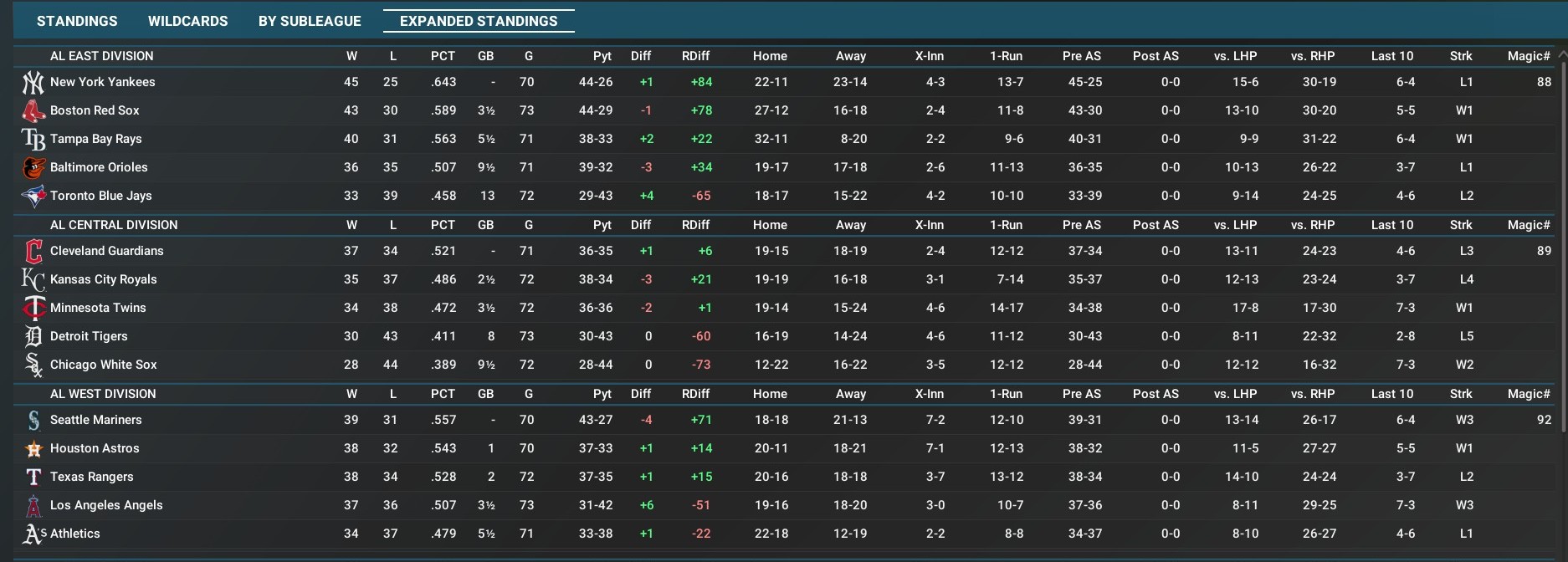This screenshot has height=562, width=1568.
Task: Open the Wildcards tab
Action: pos(187,21)
